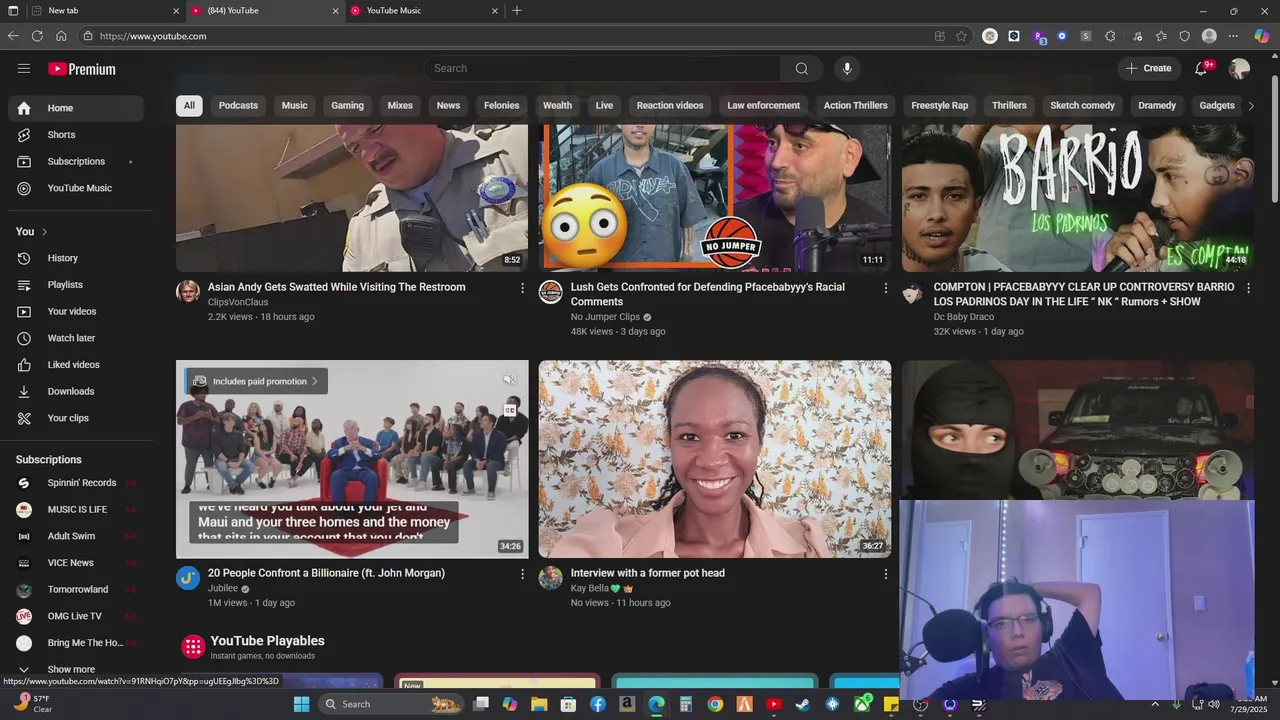Click the Jubilee channel avatar
Screen dimensions: 1280x720
[188, 577]
